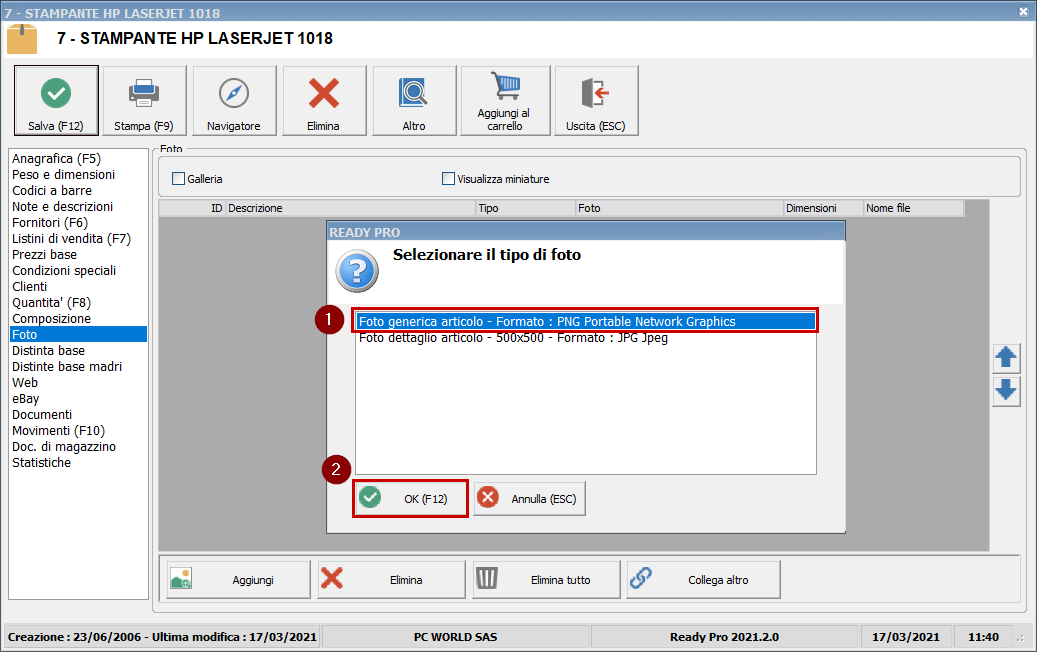Click the Creazione and Ultima modifica status text
This screenshot has height=652, width=1037.
[162, 637]
